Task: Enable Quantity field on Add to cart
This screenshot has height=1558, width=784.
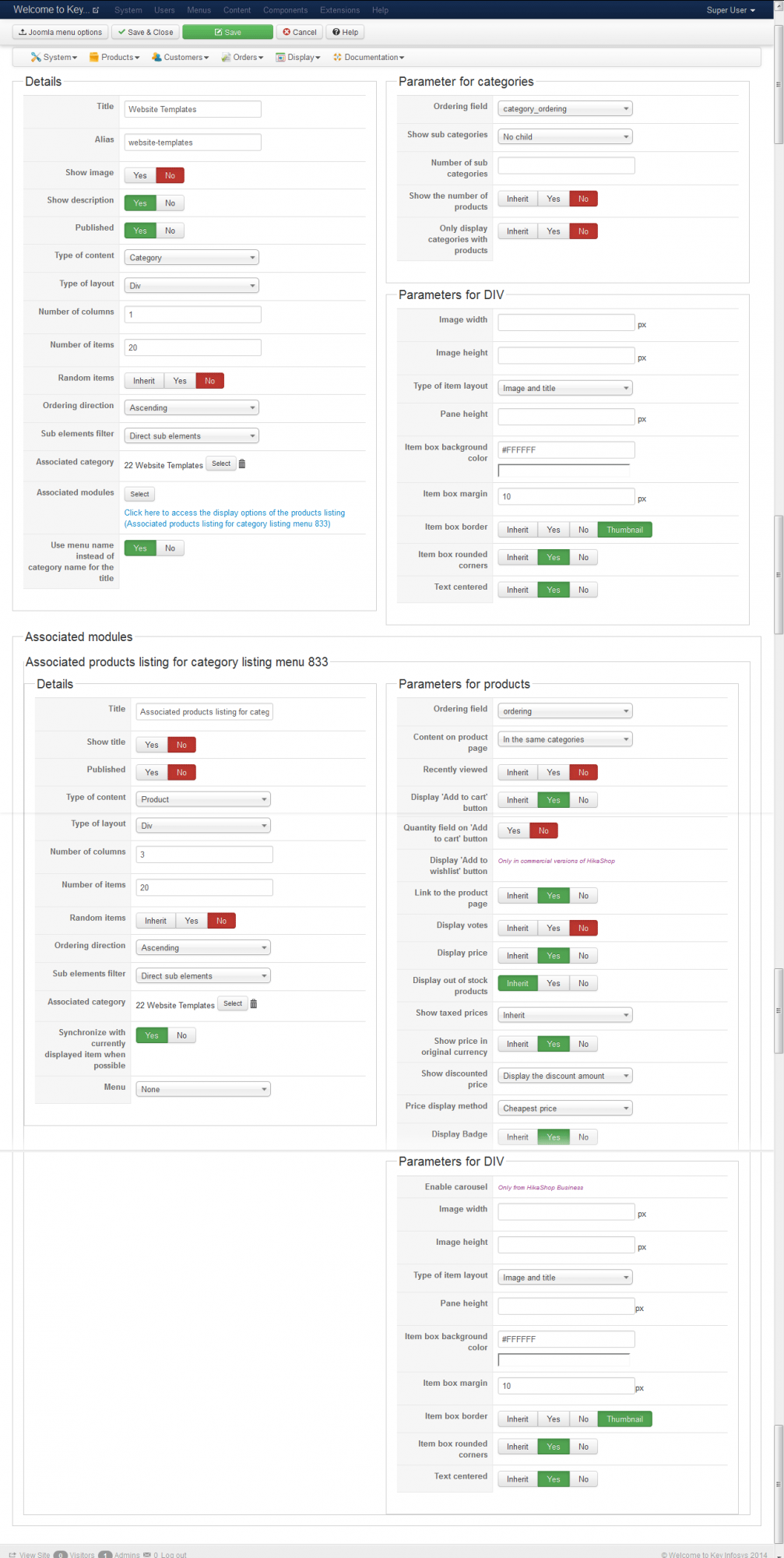Action: click(514, 831)
